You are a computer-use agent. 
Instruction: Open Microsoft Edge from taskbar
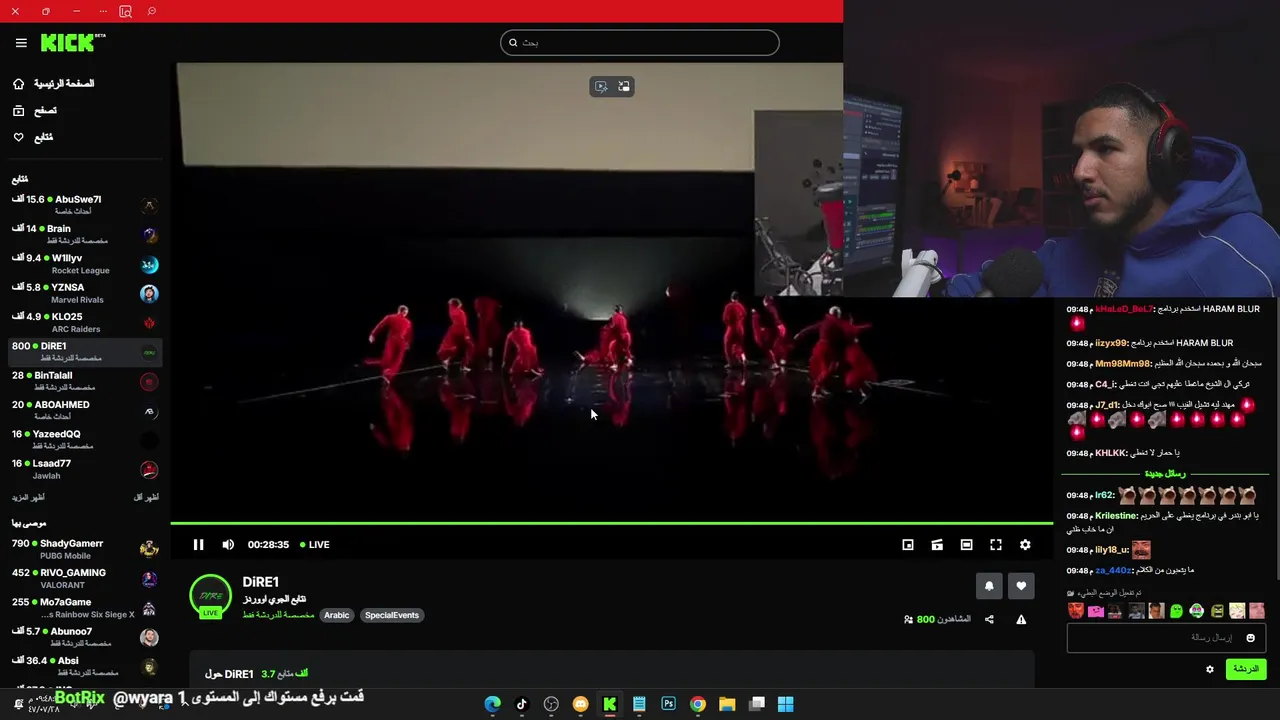492,704
